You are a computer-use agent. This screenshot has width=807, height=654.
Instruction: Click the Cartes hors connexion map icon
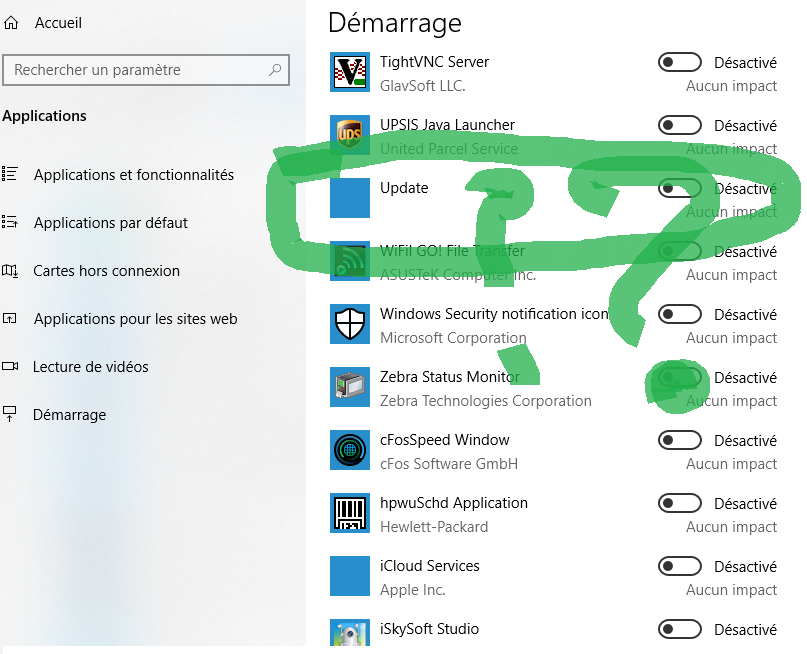10,270
